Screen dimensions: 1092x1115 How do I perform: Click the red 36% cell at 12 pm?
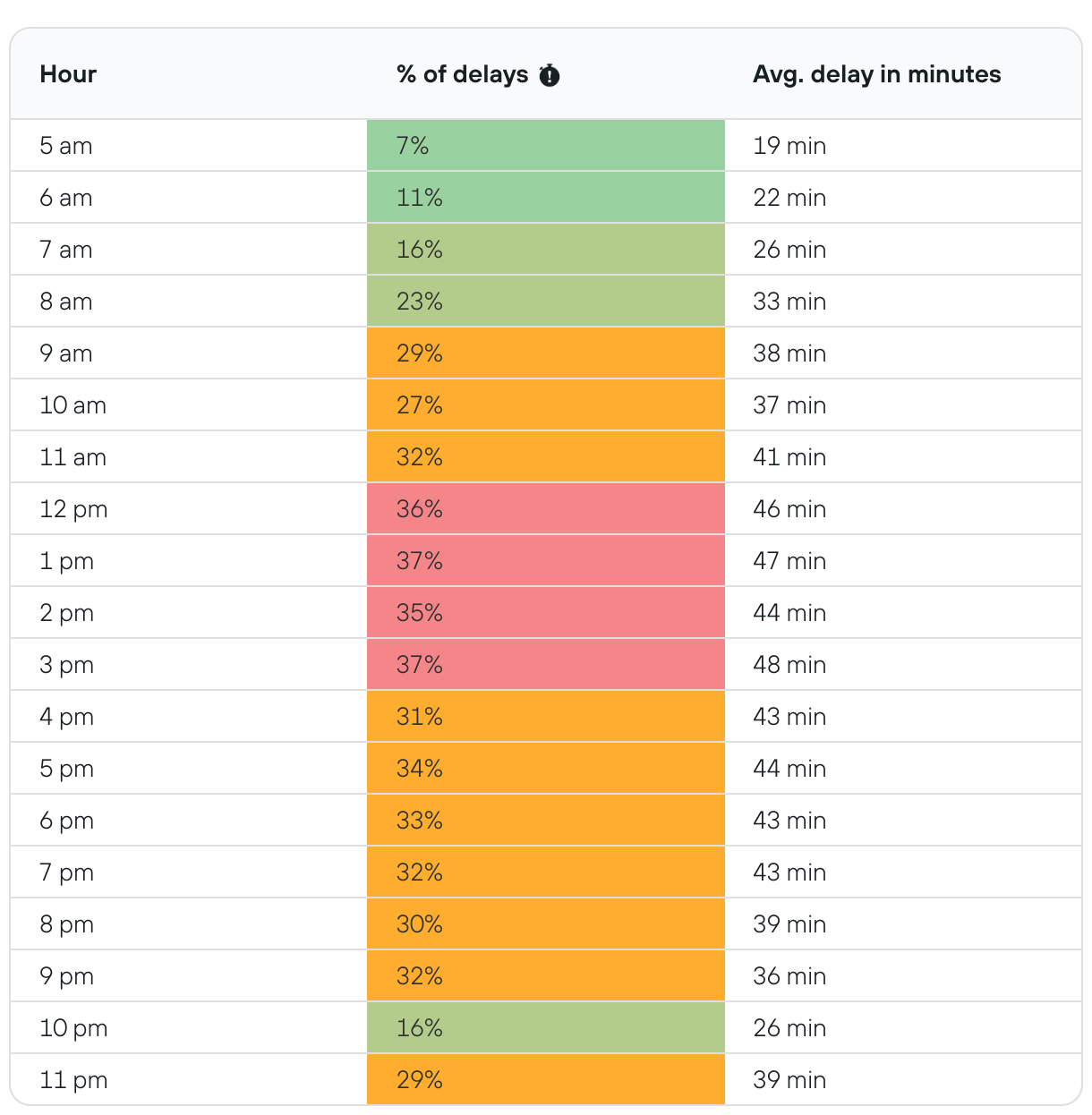tap(545, 509)
